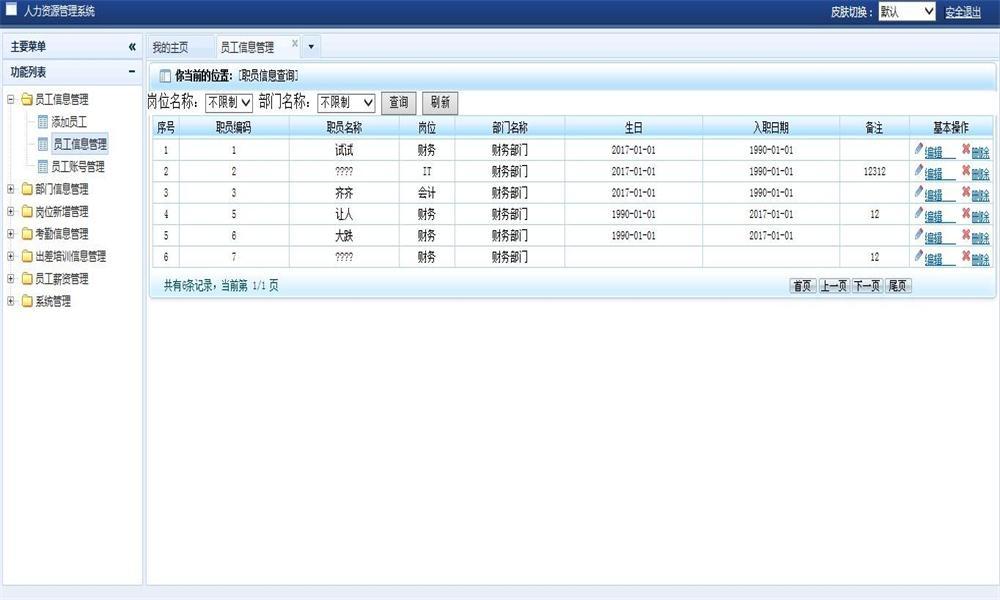Expand the 岗位新增管理 tree node
This screenshot has width=1000, height=600.
pyautogui.click(x=10, y=211)
